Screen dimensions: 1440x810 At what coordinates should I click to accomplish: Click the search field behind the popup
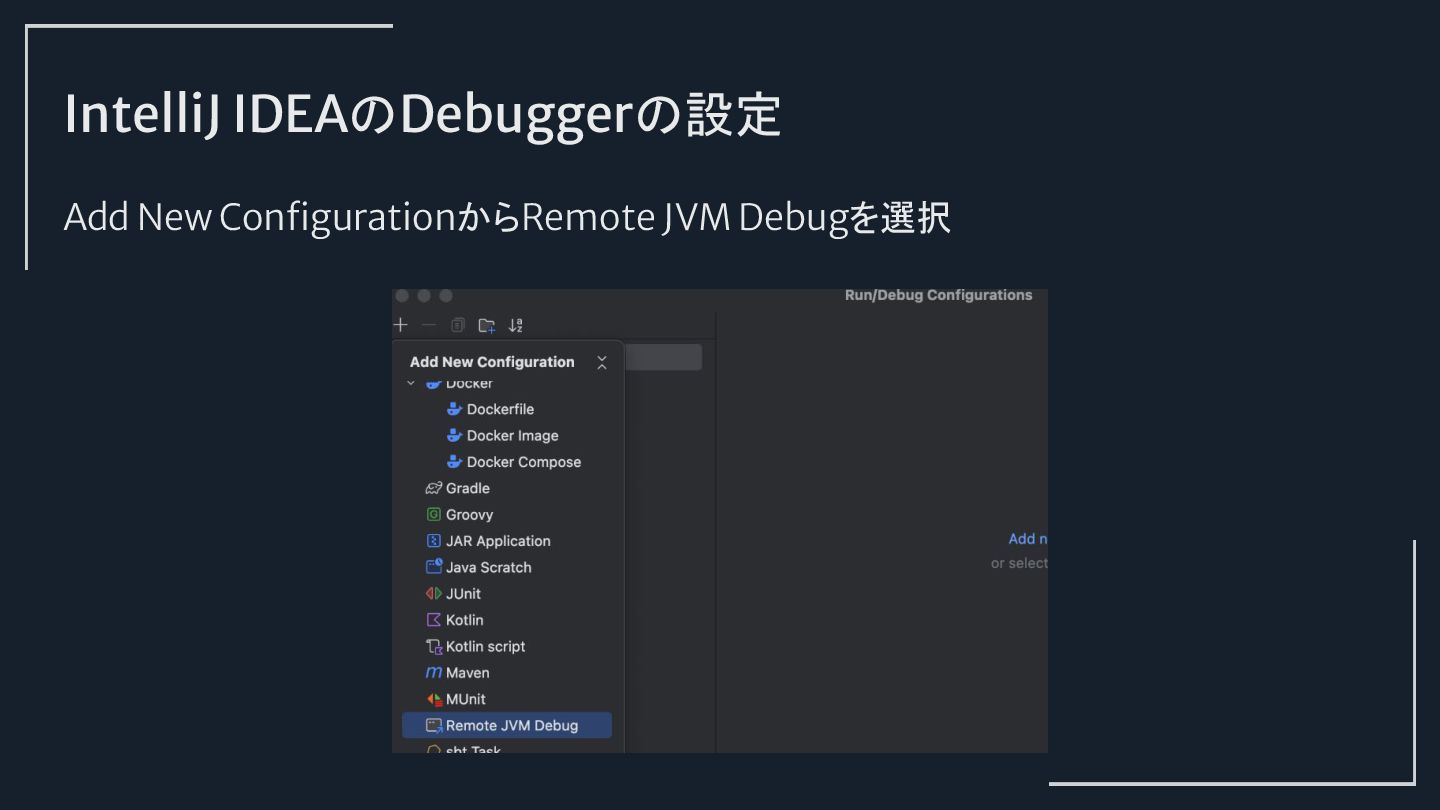click(663, 357)
